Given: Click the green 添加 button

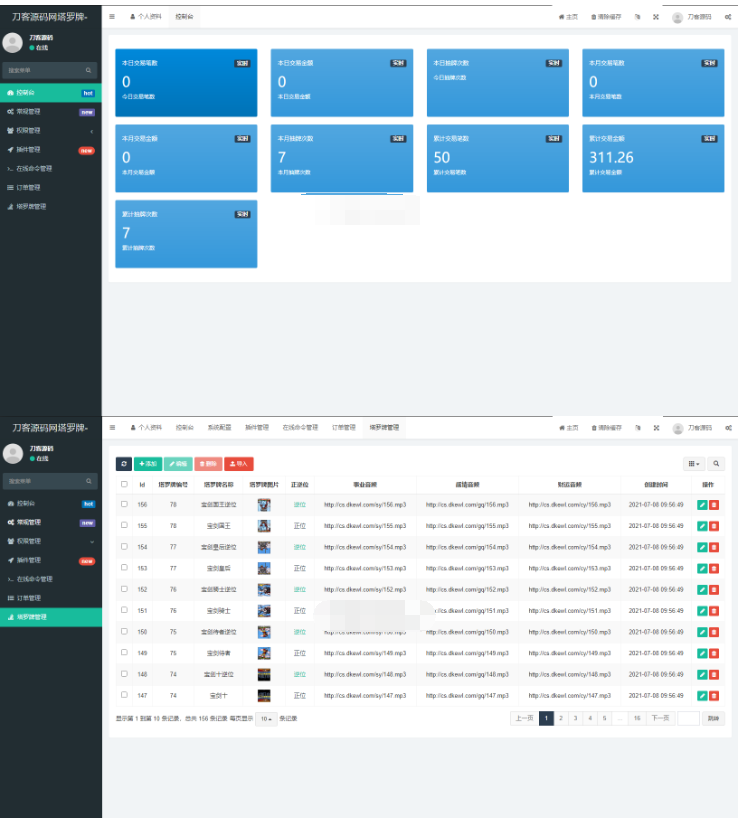Looking at the screenshot, I should click(148, 464).
